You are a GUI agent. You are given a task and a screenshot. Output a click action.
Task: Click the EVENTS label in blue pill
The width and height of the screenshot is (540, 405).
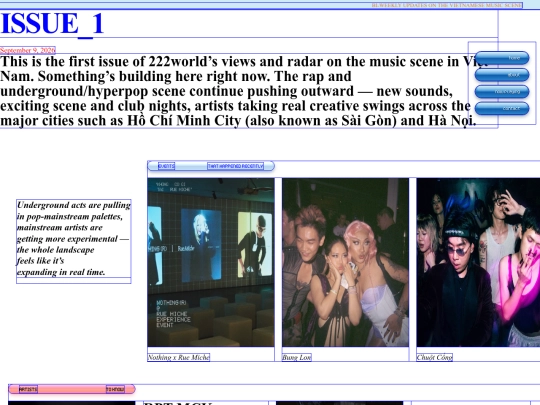click(166, 166)
